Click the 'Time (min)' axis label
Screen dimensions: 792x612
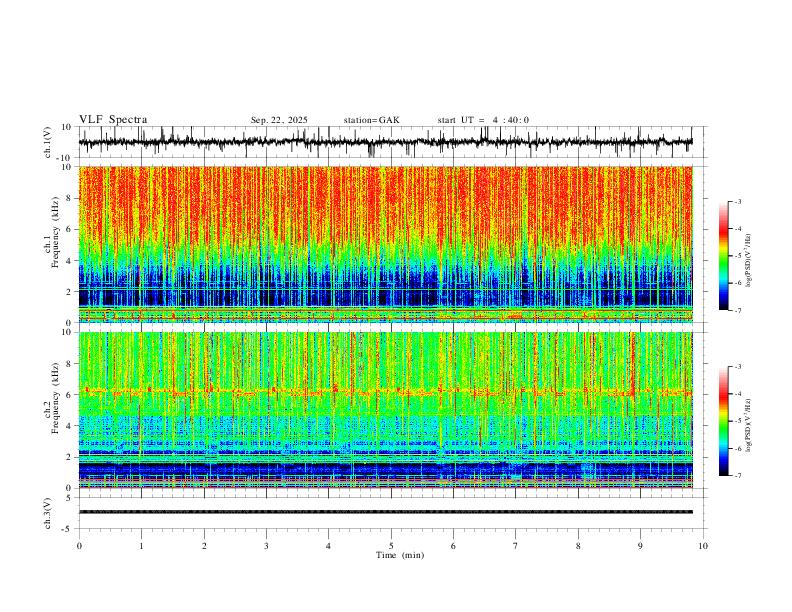point(400,555)
